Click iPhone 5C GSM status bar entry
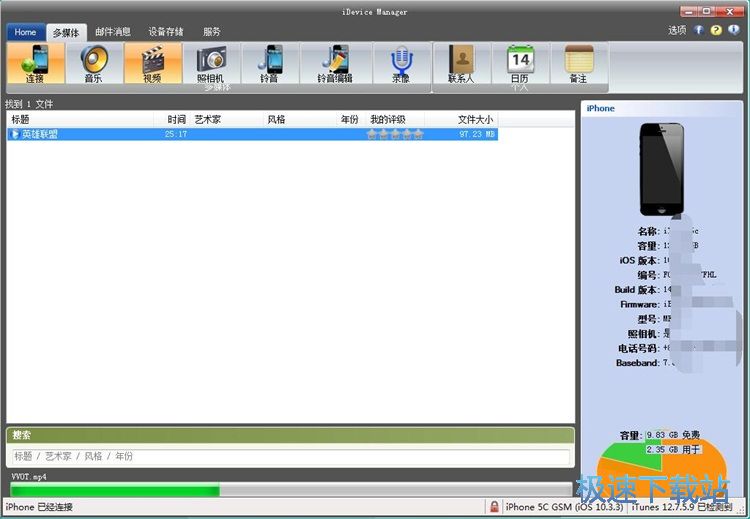750x519 pixels. (x=564, y=507)
